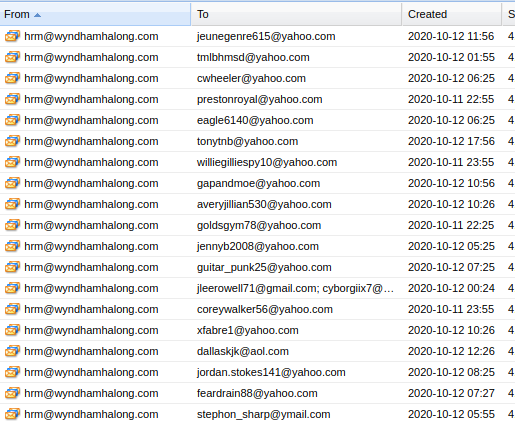Open message sent to jleerowell71@gmail.com
515x422 pixels.
point(257,288)
